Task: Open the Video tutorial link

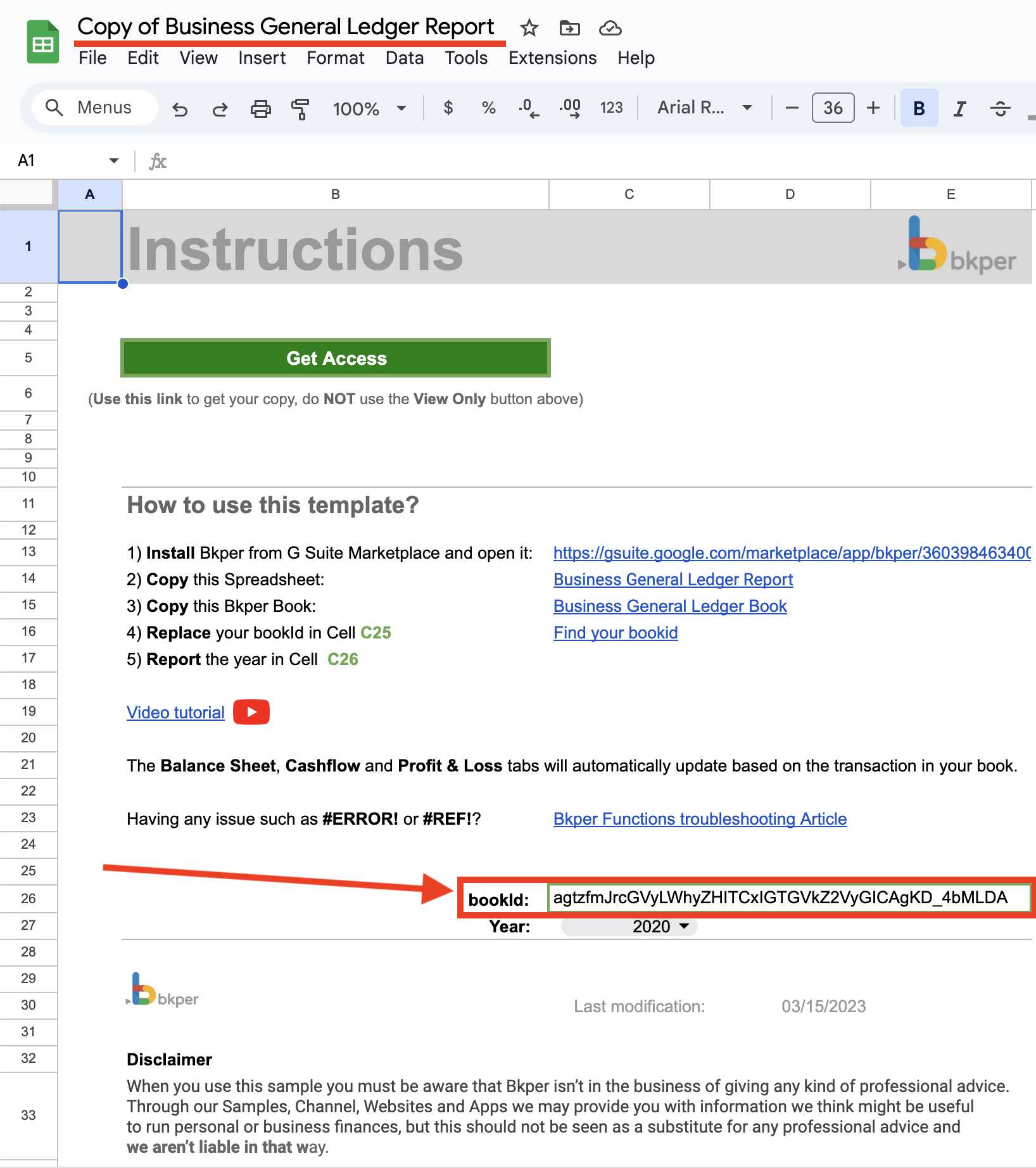Action: tap(175, 712)
